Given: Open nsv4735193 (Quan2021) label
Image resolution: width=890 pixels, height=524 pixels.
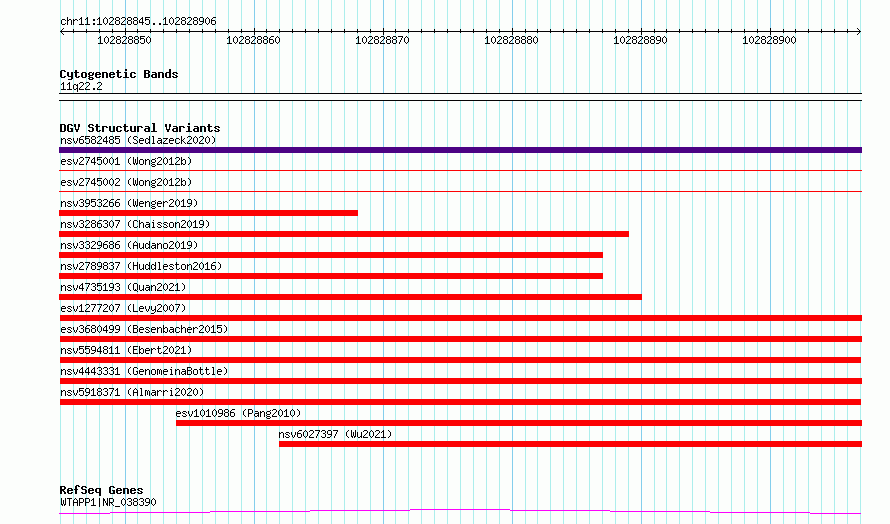Looking at the screenshot, I should (123, 287).
